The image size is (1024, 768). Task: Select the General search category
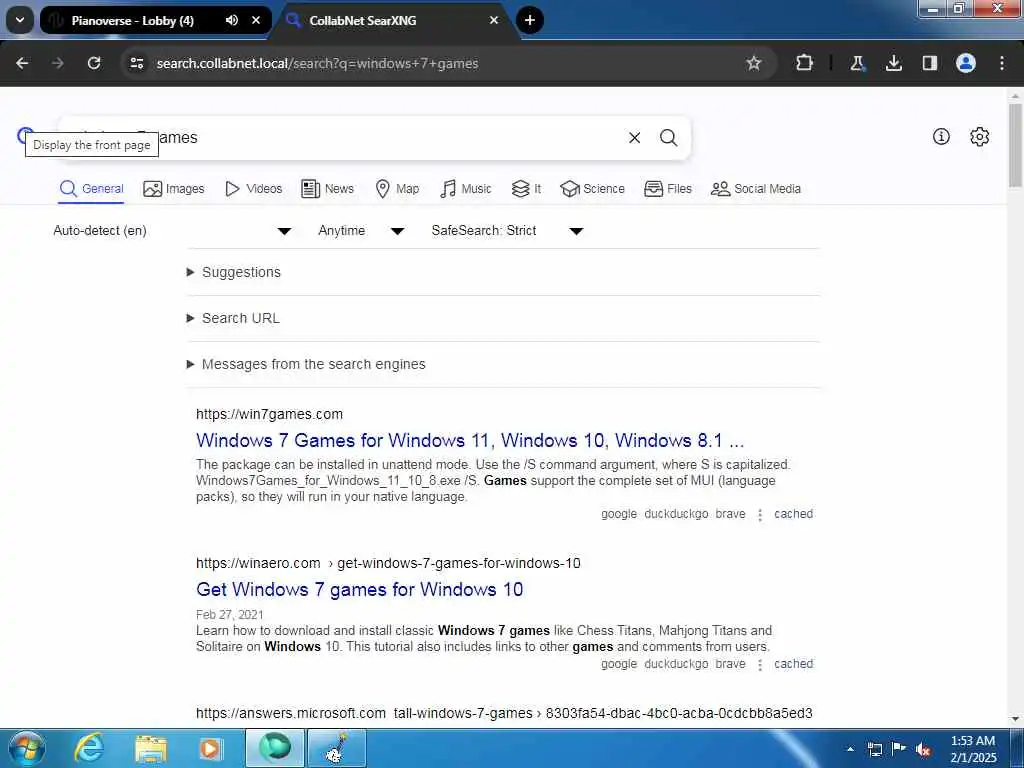(x=91, y=189)
